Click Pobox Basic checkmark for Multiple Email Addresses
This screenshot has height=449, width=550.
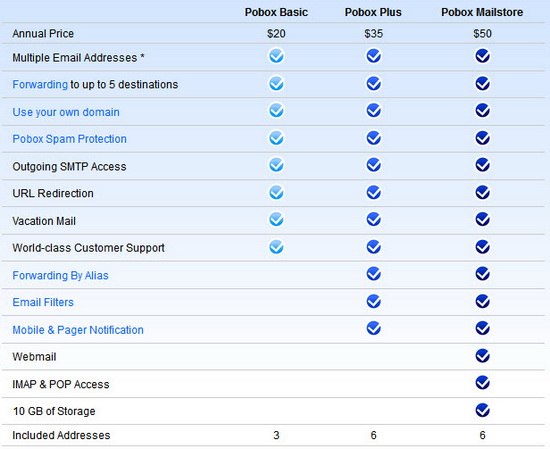point(276,56)
